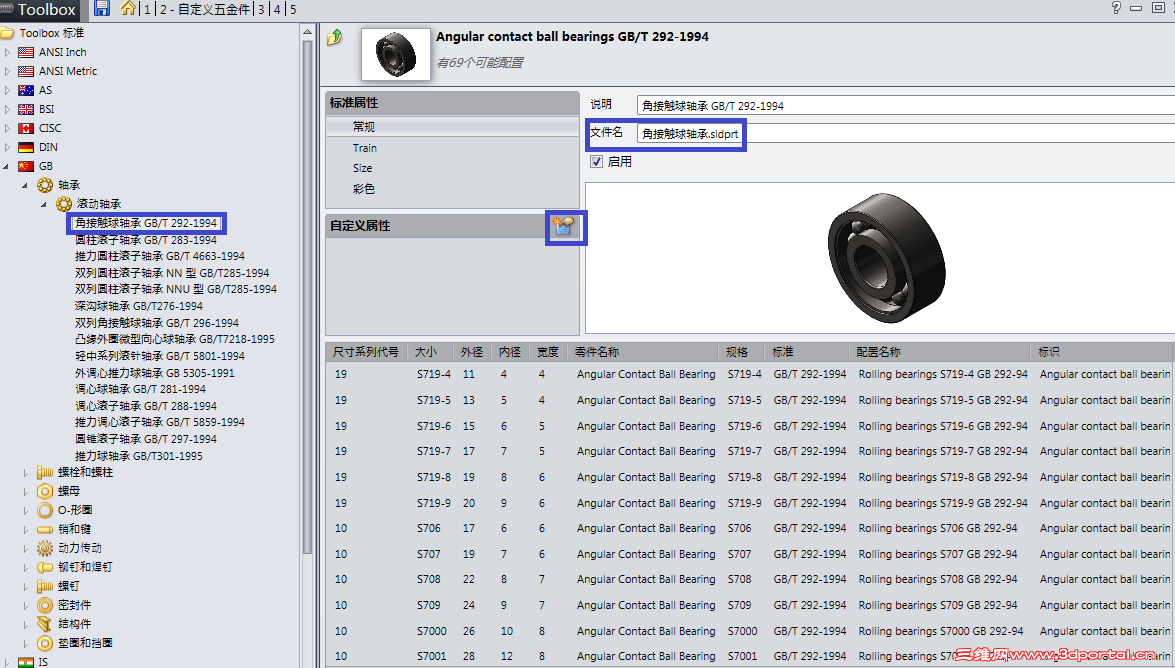Select 深沟球轴承 GB/T276-1994 tree item

point(139,306)
